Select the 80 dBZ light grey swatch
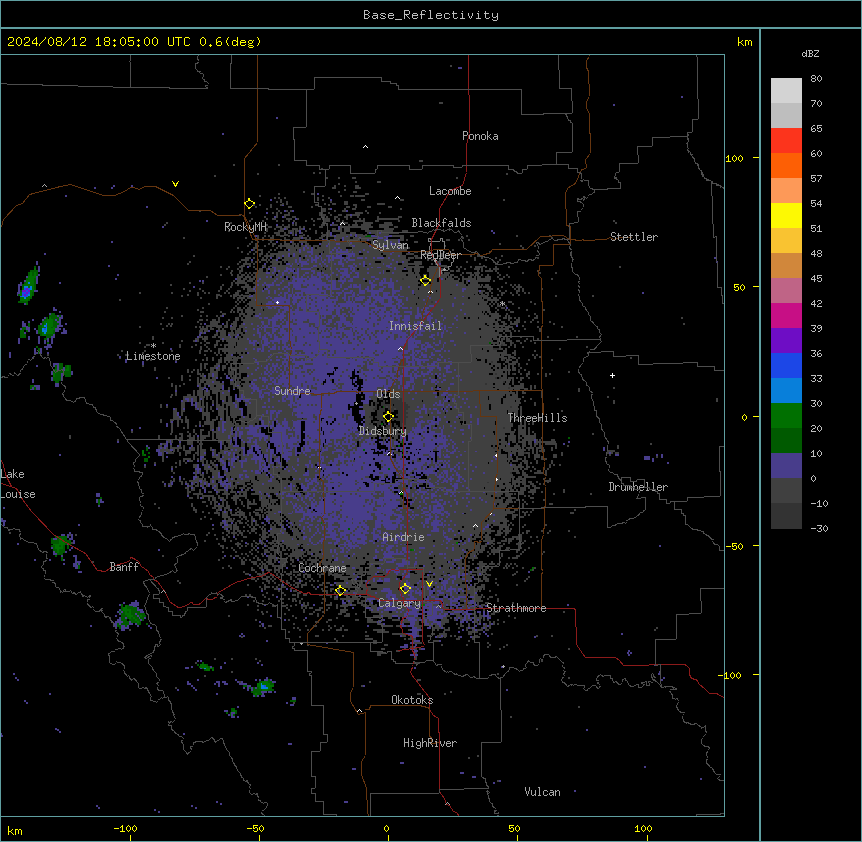Screen dimensions: 862x842 pos(786,91)
